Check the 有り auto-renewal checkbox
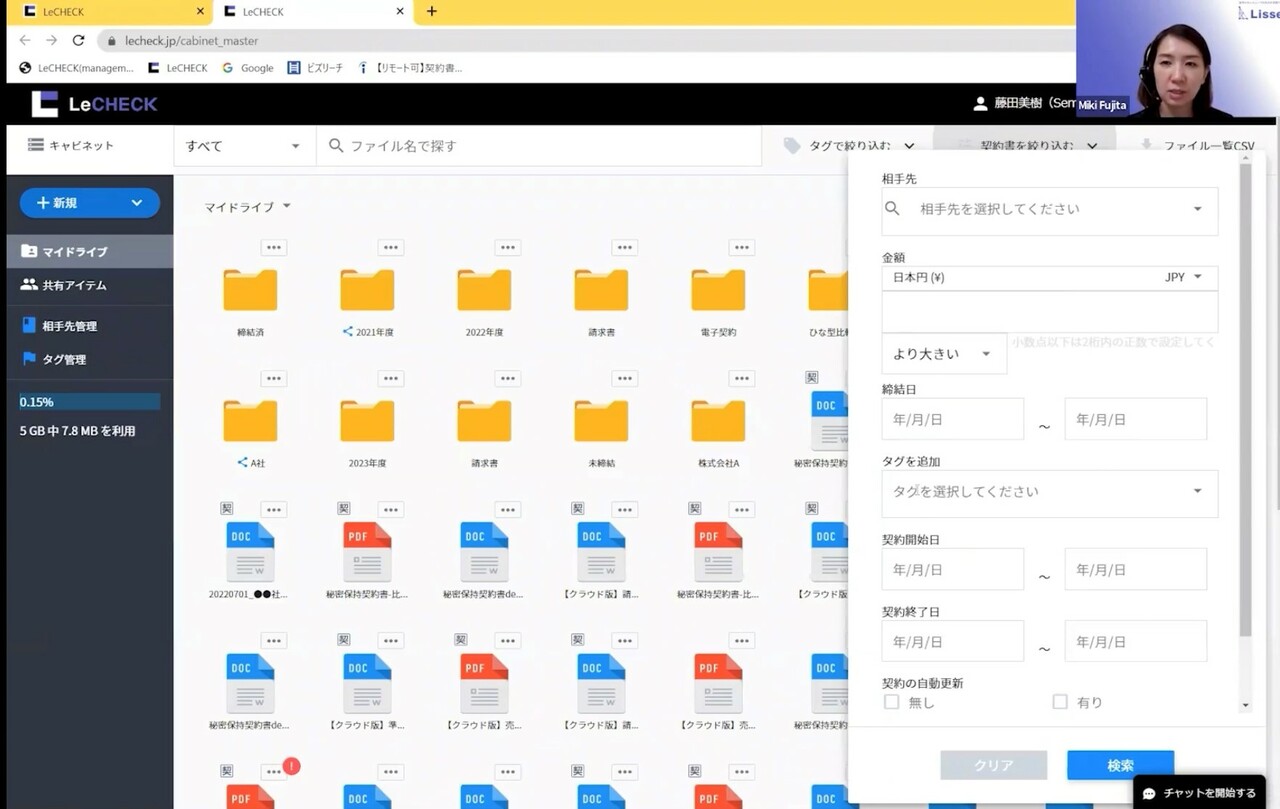The width and height of the screenshot is (1280, 809). tap(1060, 702)
